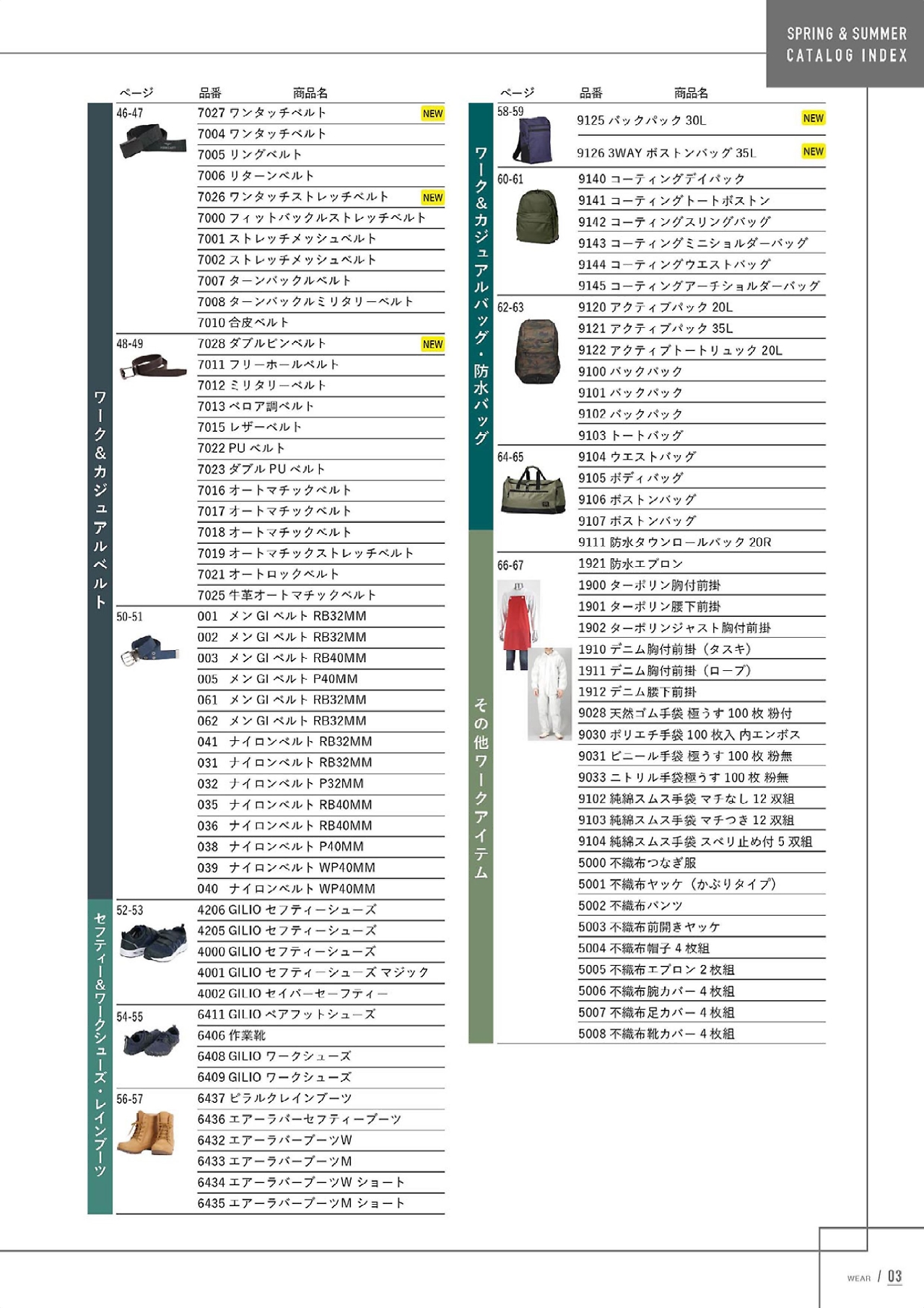Image resolution: width=924 pixels, height=1308 pixels.
Task: Click the black belt thumbnail for pages 46-47
Action: pos(152,141)
